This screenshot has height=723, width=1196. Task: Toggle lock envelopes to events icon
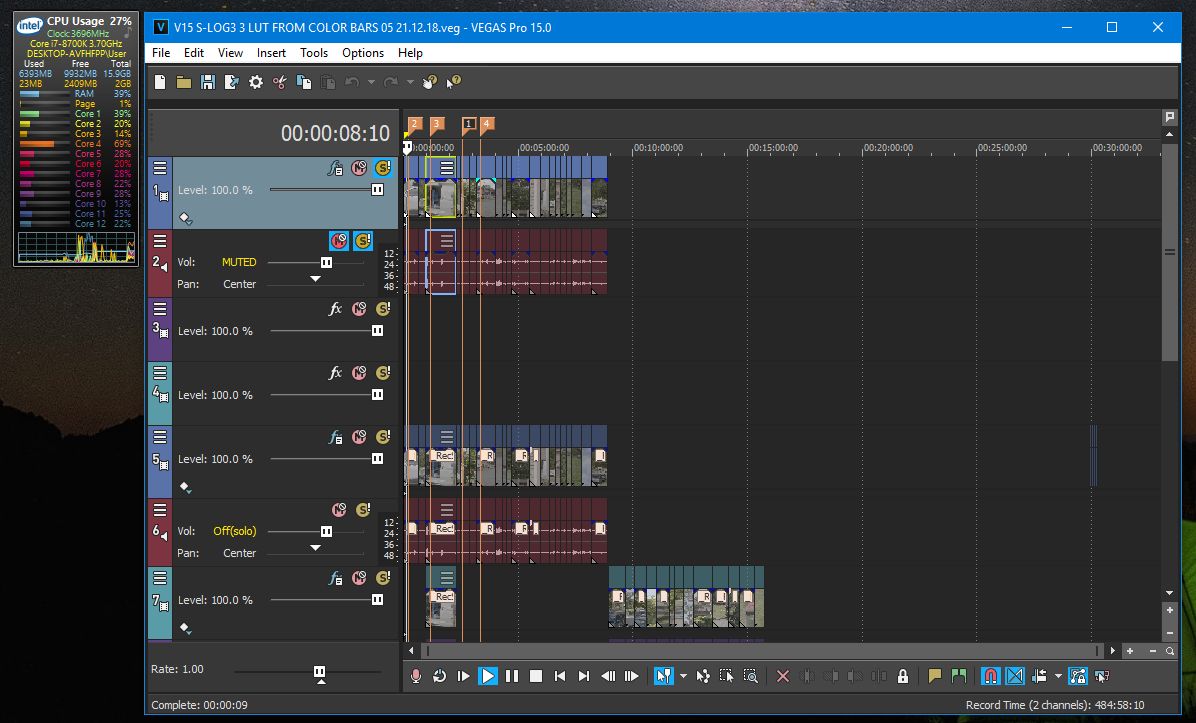pos(1078,676)
